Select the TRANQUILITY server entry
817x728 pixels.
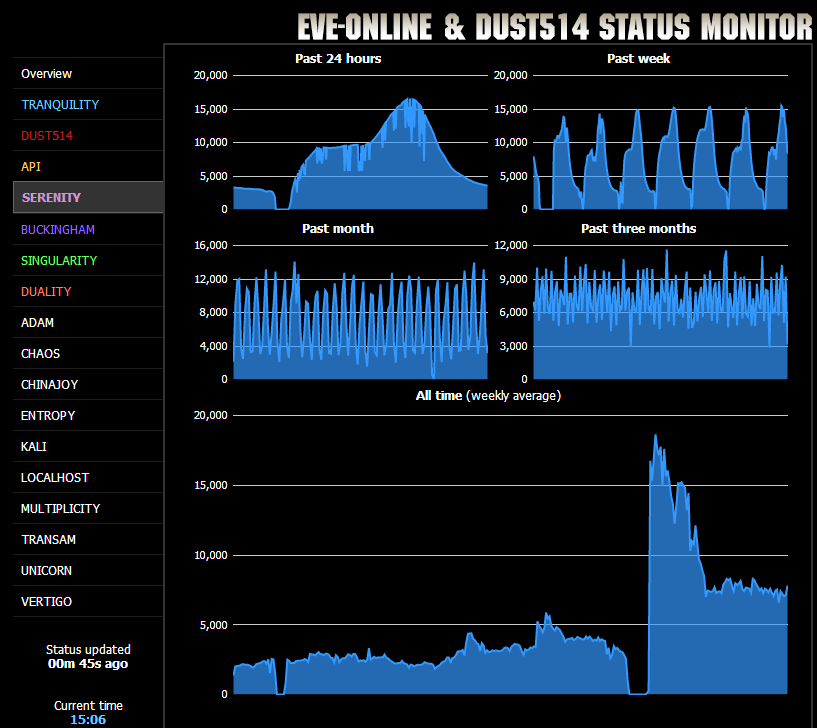coord(88,105)
